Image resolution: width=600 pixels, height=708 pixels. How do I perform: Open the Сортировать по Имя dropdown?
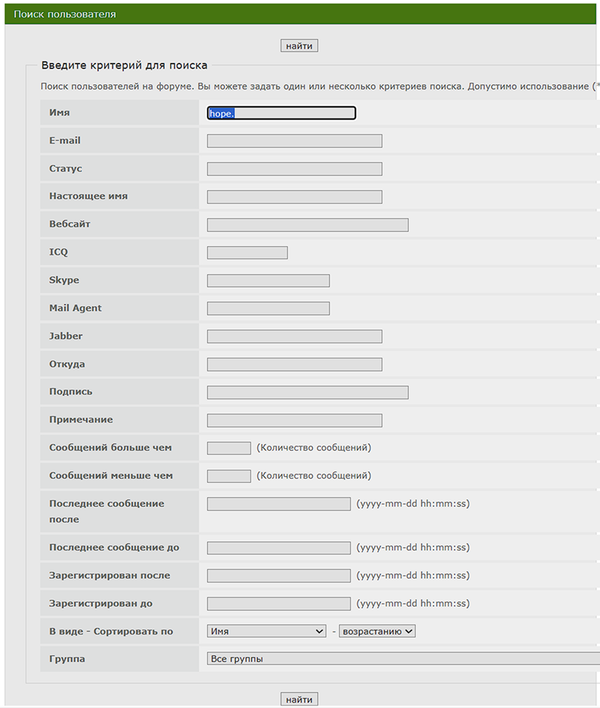(x=266, y=631)
